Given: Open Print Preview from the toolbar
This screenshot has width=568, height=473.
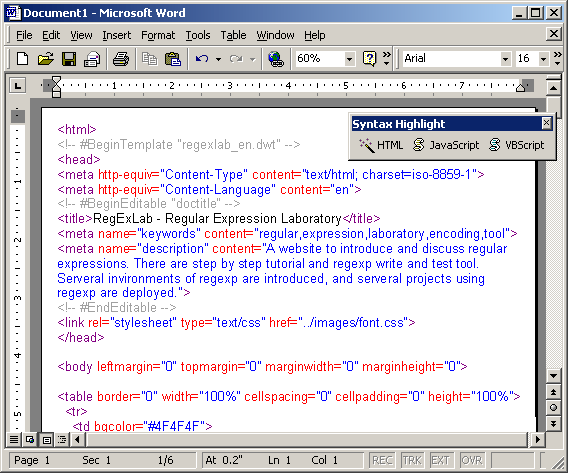Looking at the screenshot, I should click(92, 59).
